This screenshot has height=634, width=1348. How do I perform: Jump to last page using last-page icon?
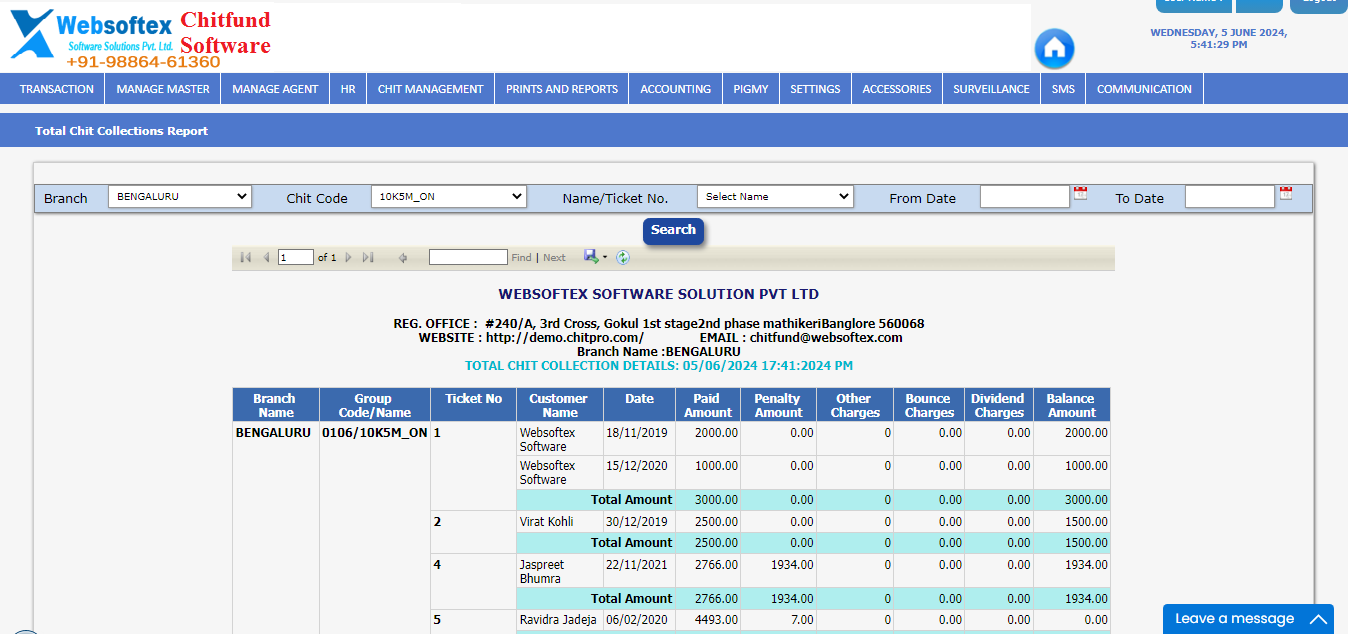[x=367, y=257]
